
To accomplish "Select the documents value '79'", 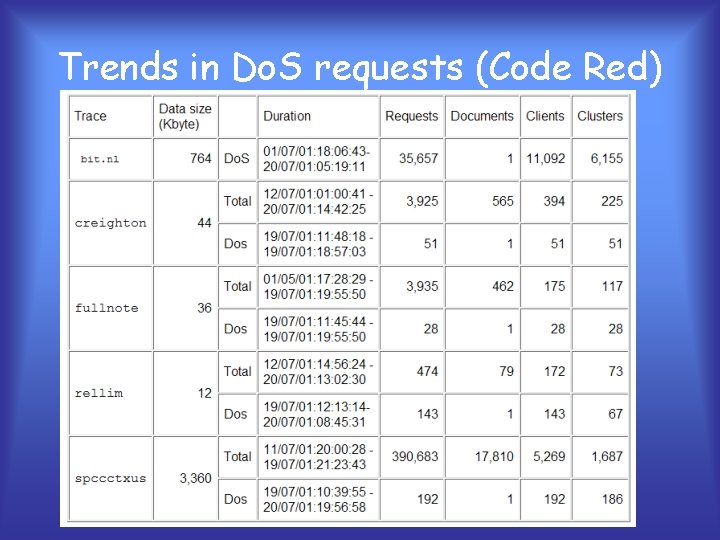I will (506, 371).
